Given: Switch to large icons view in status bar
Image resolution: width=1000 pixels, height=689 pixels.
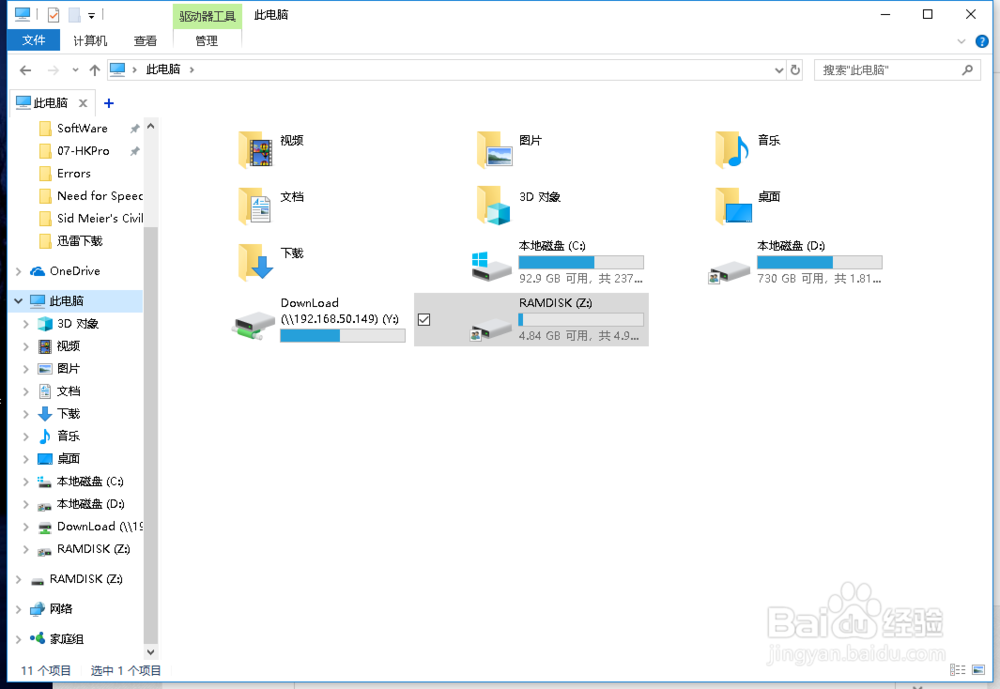Looking at the screenshot, I should [x=978, y=669].
